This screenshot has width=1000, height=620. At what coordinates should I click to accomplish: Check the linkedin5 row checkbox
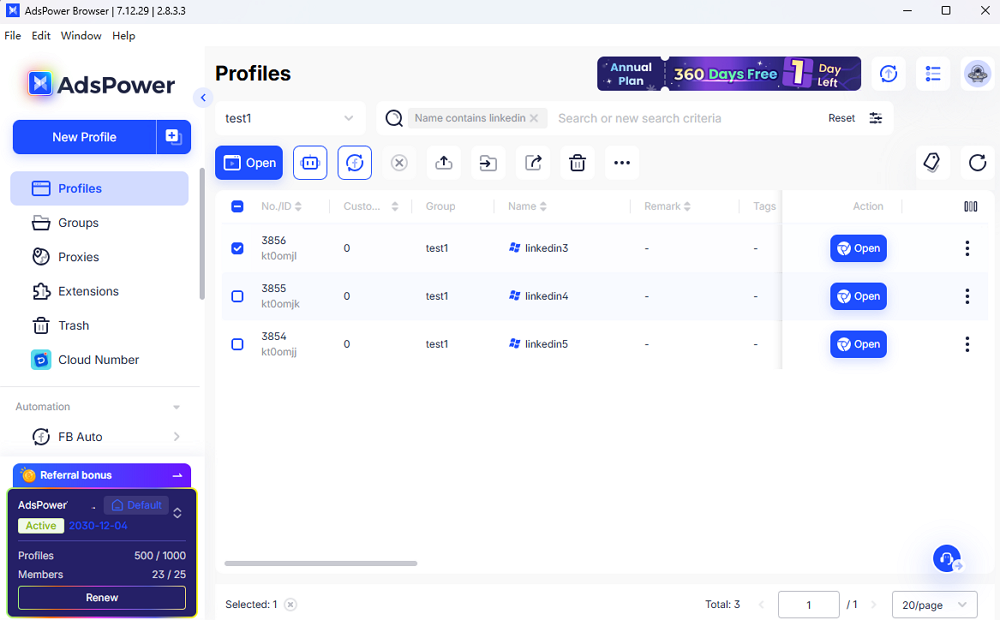click(x=237, y=344)
